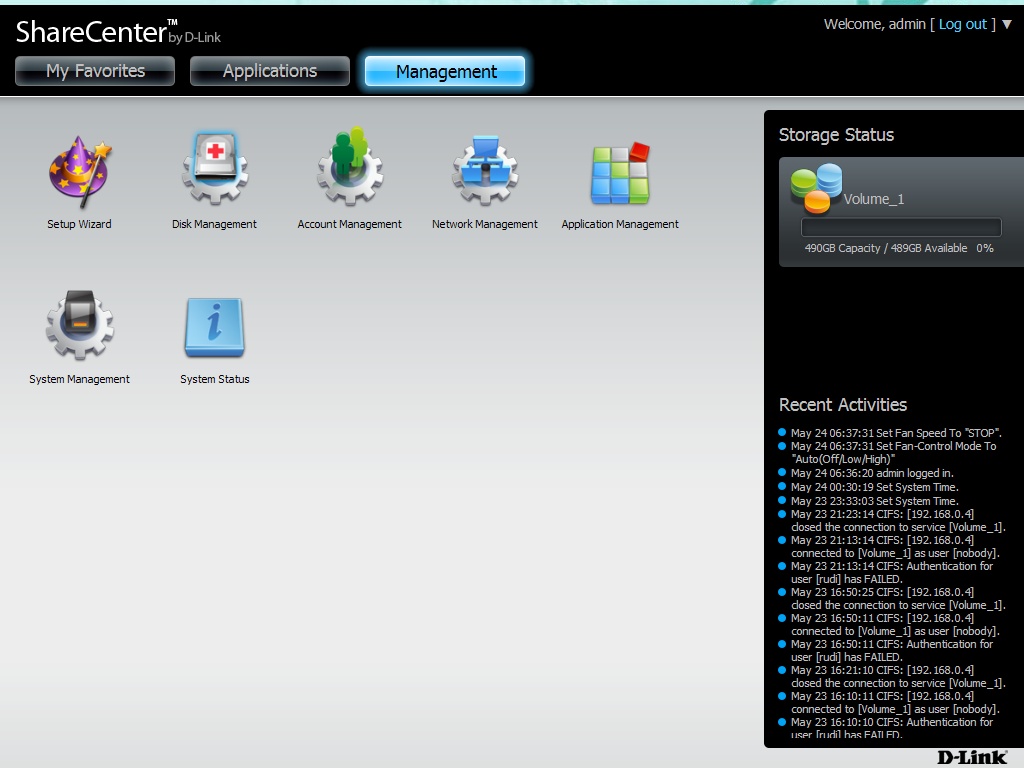Click the "Volume_1" label
Viewport: 1024px width, 768px height.
pyautogui.click(x=874, y=199)
